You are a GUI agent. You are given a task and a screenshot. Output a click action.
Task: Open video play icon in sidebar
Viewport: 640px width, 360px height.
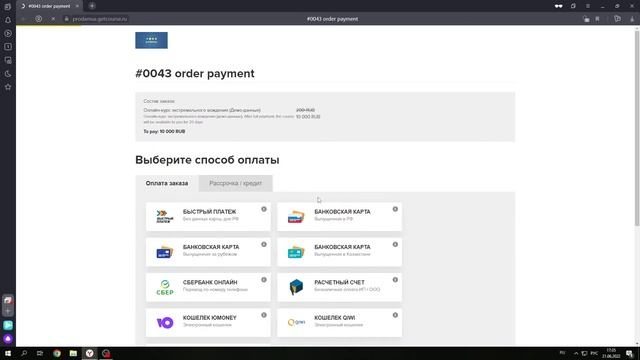tap(8, 33)
